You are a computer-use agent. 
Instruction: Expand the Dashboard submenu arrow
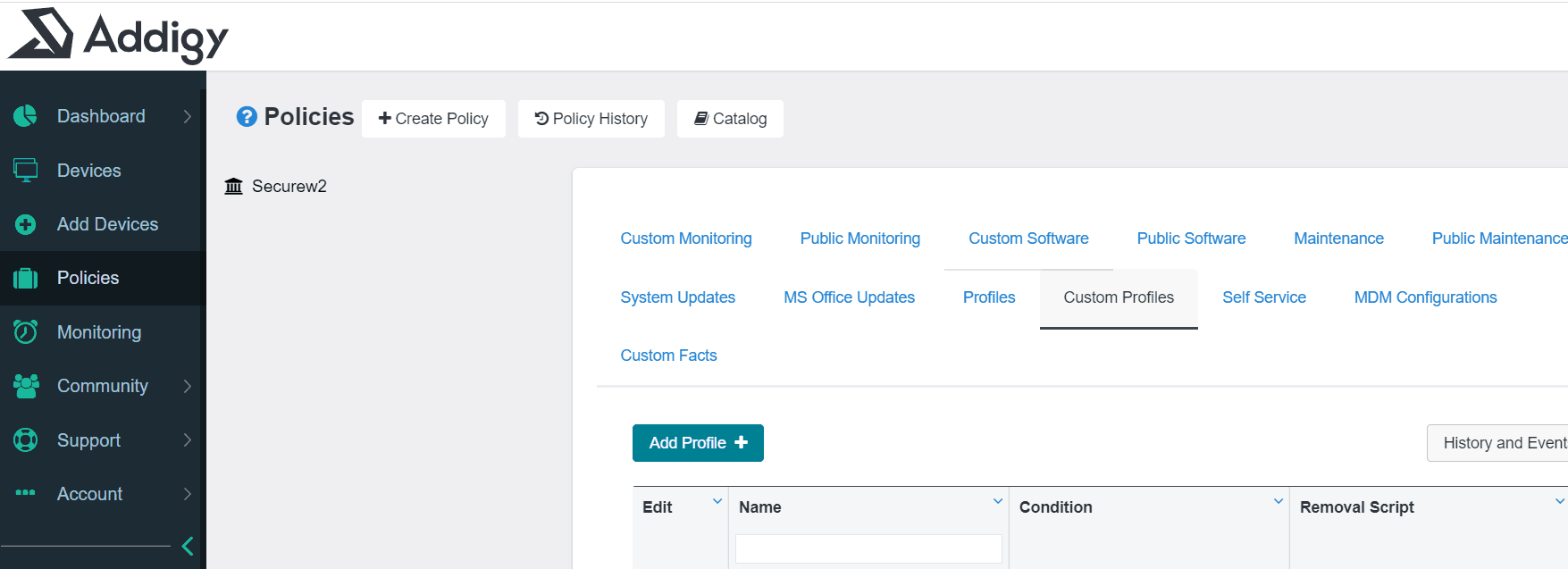[187, 116]
